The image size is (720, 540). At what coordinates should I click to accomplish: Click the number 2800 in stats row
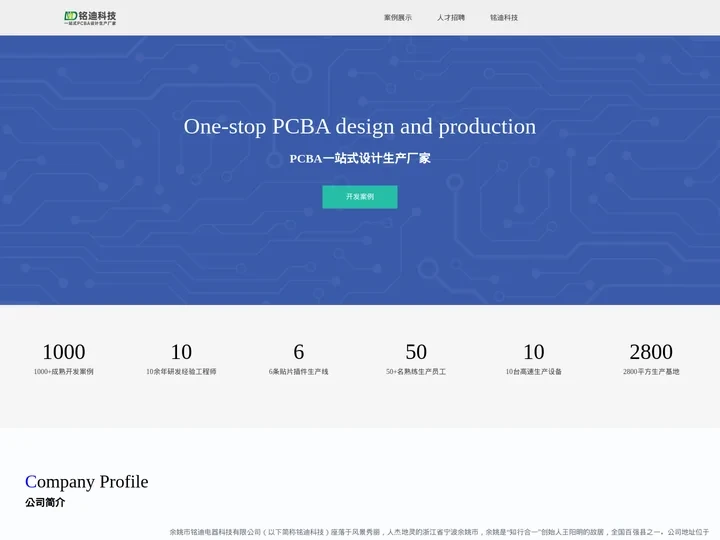pyautogui.click(x=651, y=352)
